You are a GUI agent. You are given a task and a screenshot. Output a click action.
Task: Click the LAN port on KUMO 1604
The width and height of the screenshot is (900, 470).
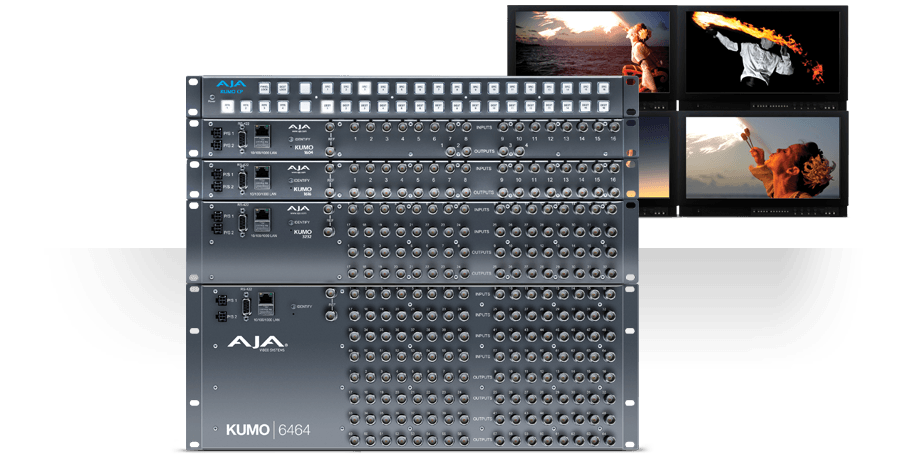(x=262, y=136)
